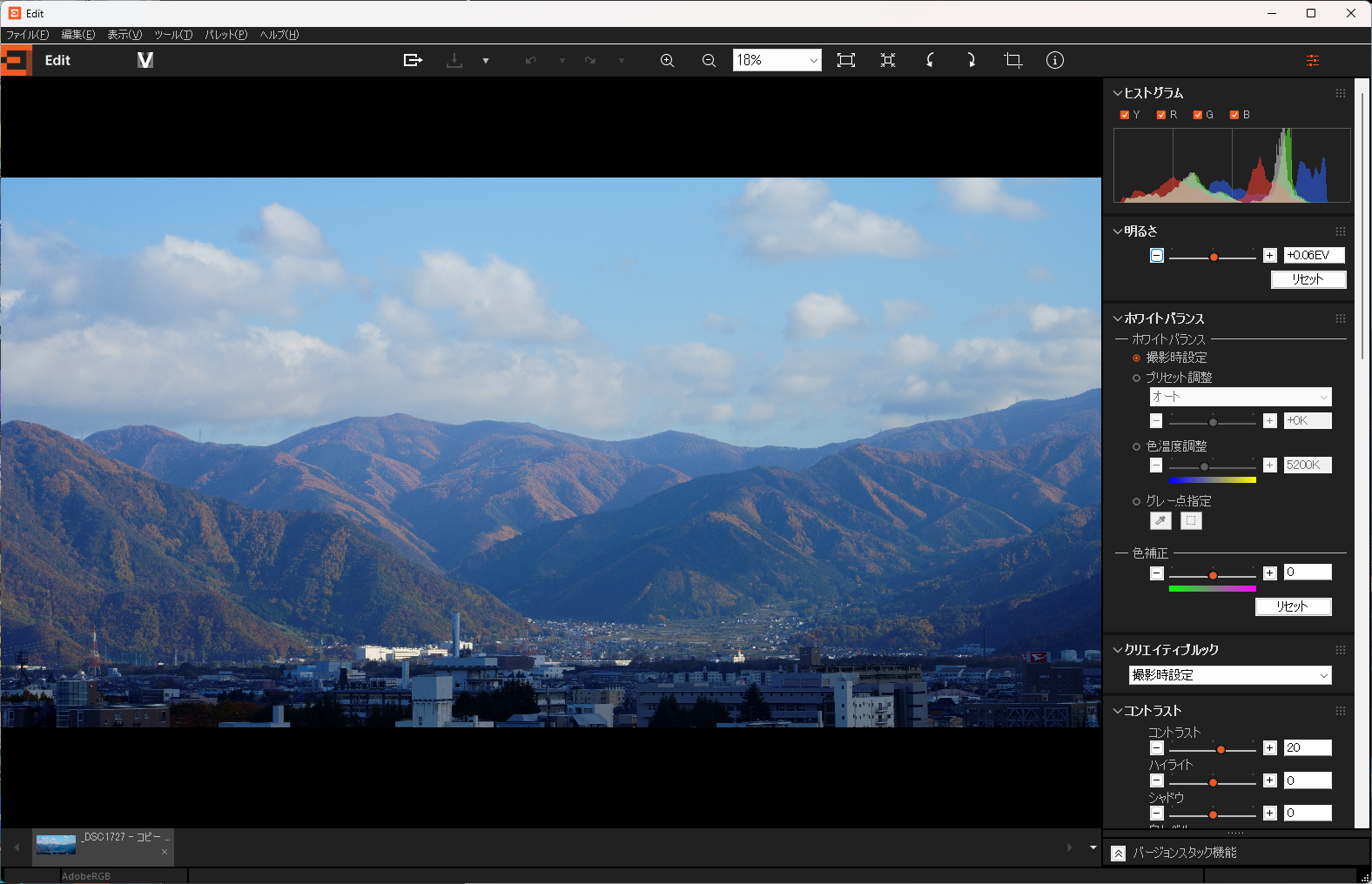This screenshot has width=1372, height=884.
Task: Click the export image icon in toolbar
Action: (x=413, y=60)
